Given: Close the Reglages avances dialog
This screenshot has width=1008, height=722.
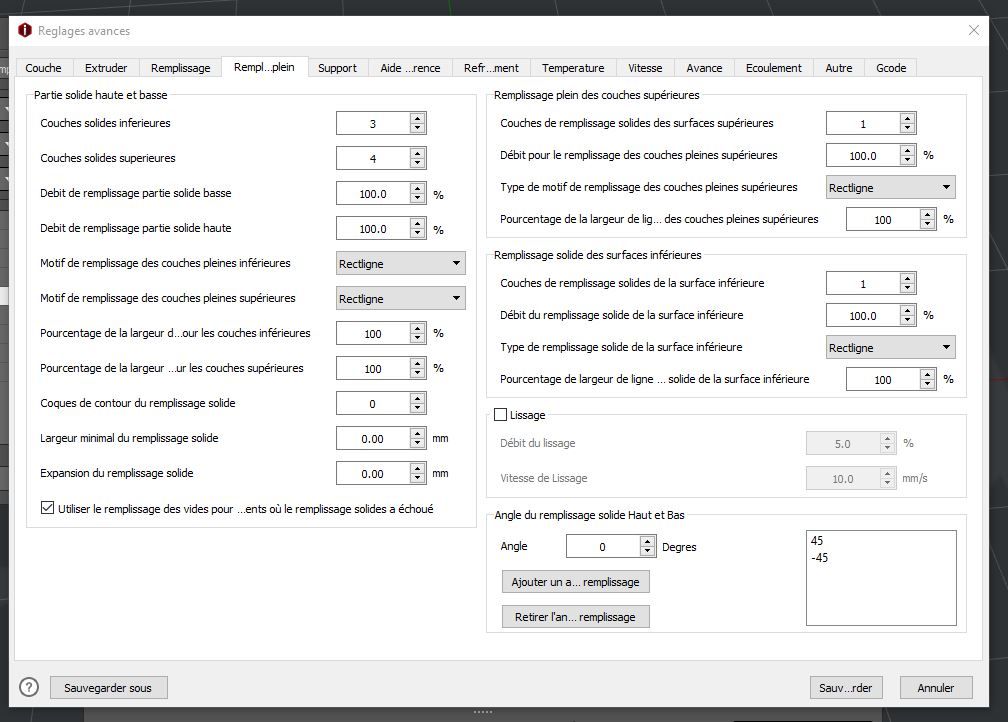Looking at the screenshot, I should point(973,30).
